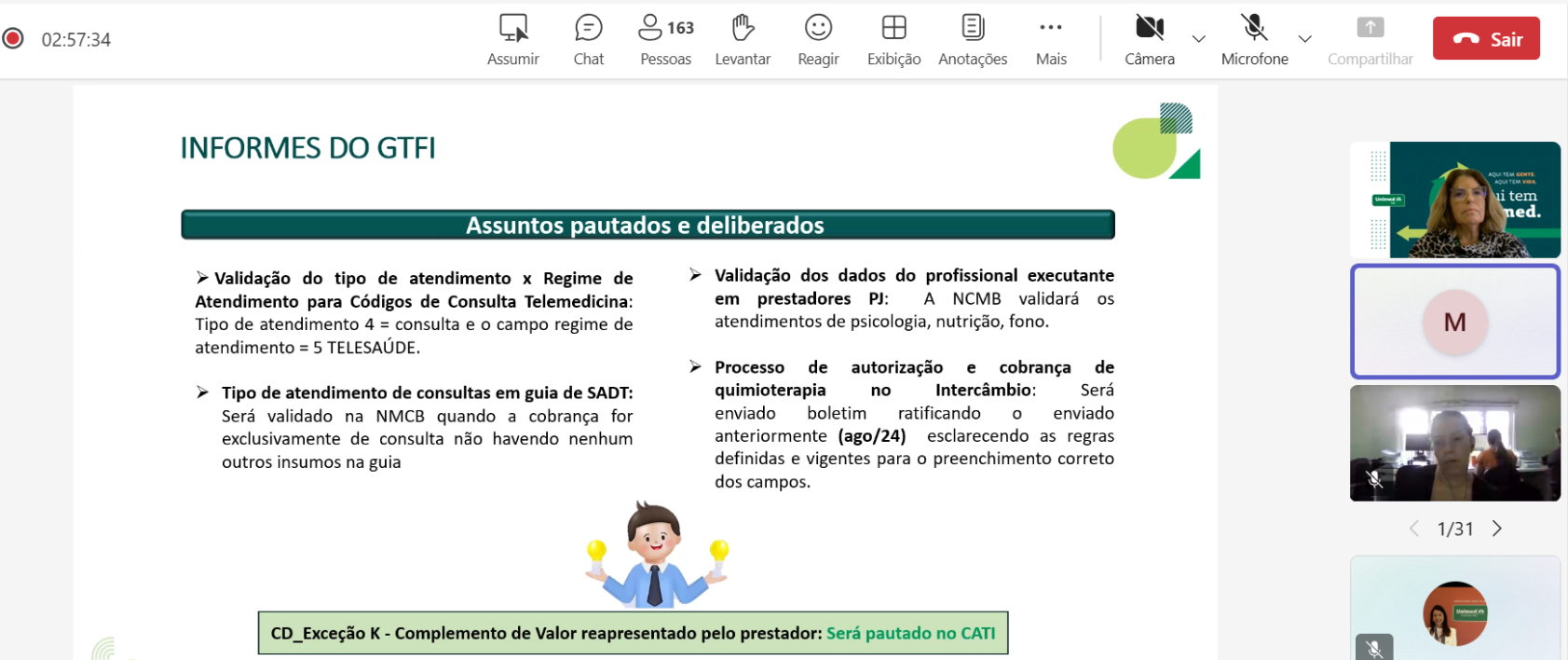The width and height of the screenshot is (1568, 660).
Task: Go to the next participants page
Action: coord(1497,529)
